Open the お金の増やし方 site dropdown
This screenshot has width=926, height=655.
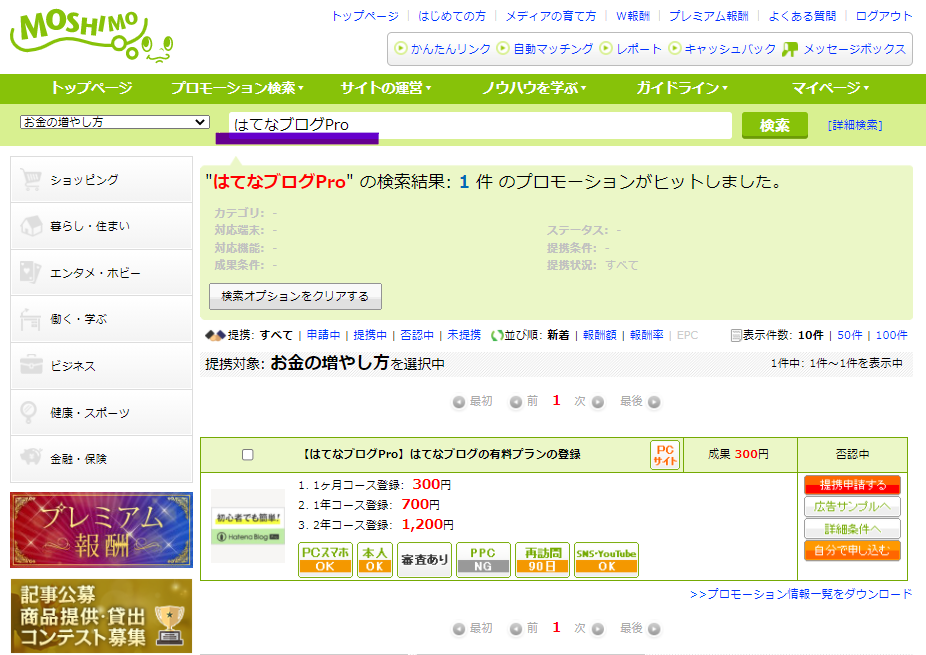pos(115,122)
